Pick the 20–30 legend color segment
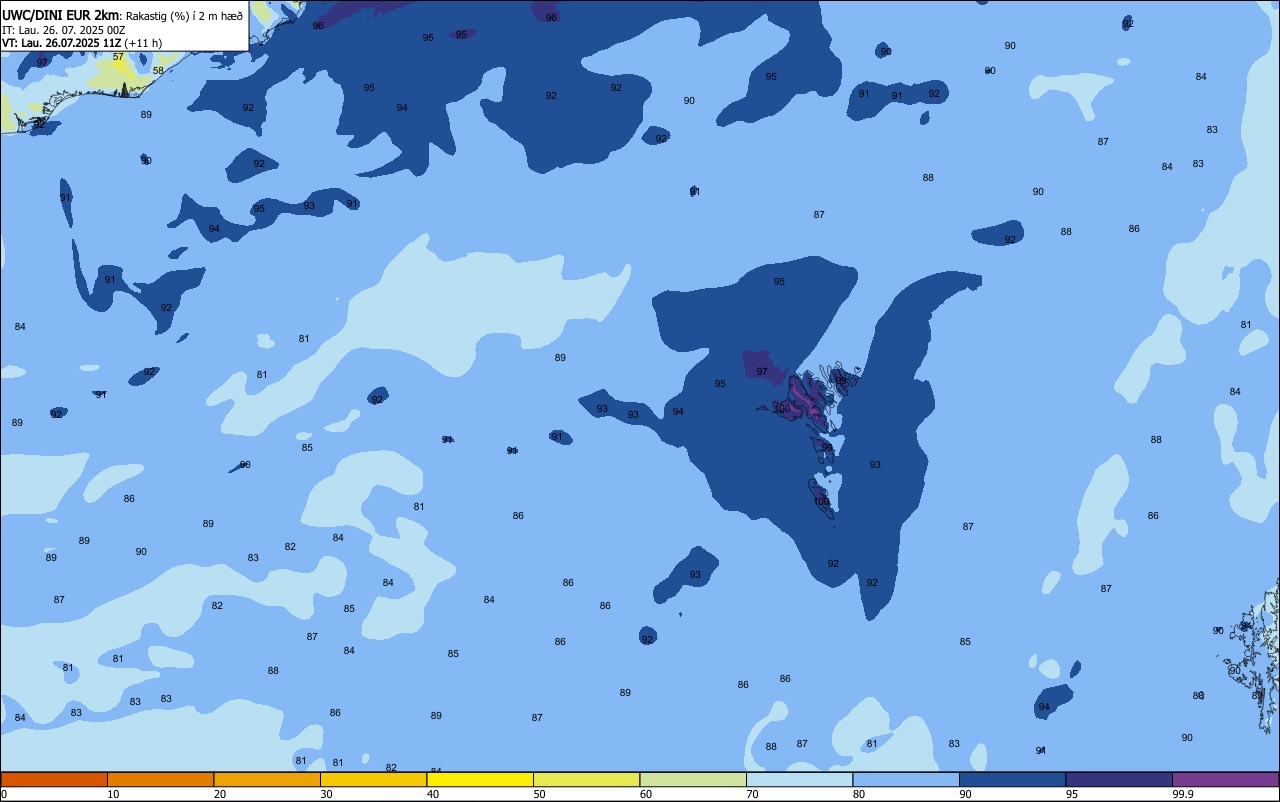Viewport: 1280px width, 802px height. [x=267, y=779]
